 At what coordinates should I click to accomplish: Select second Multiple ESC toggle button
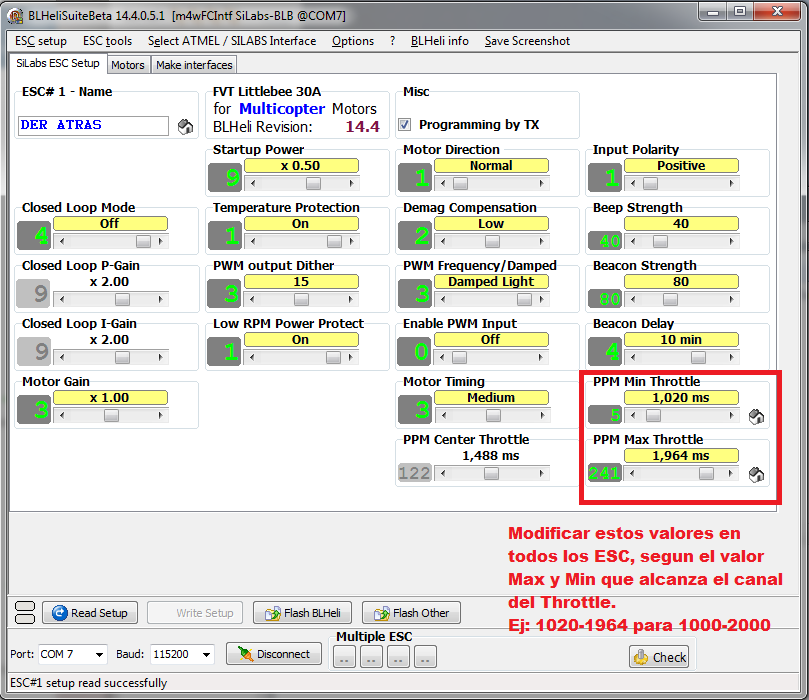pos(371,657)
